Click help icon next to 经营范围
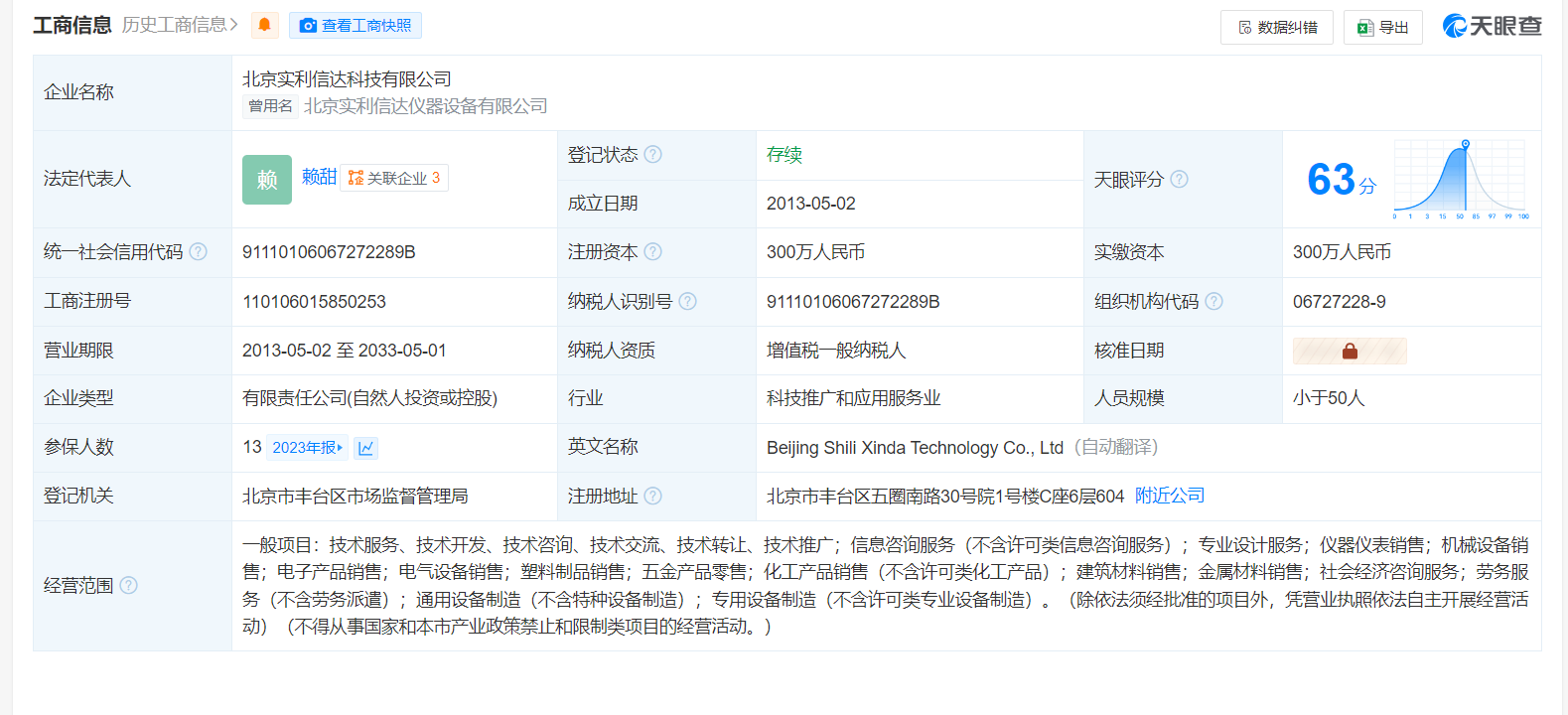 [x=128, y=585]
